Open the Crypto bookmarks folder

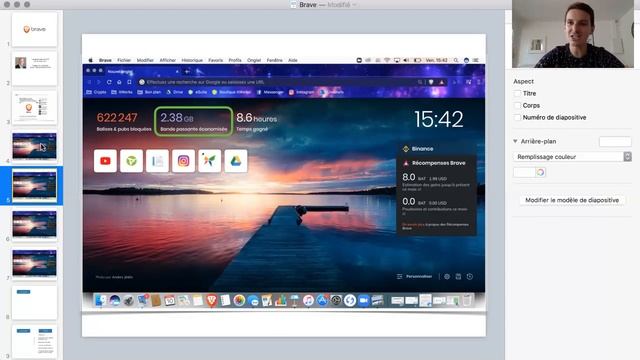(96, 92)
